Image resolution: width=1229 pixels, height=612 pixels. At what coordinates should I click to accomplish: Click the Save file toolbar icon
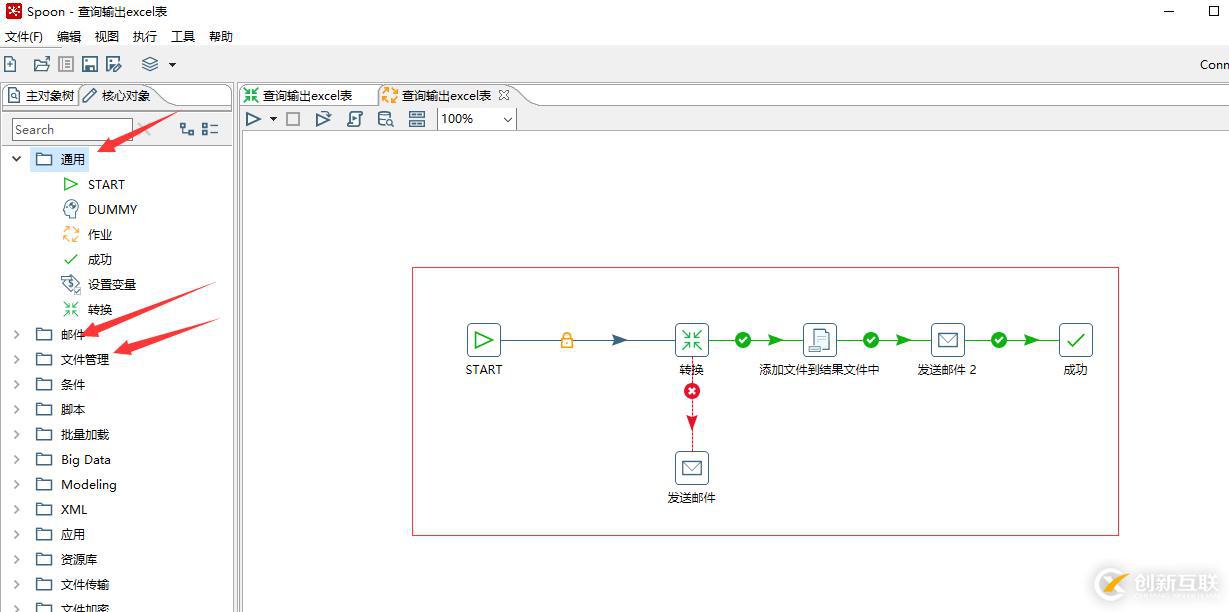(x=90, y=64)
